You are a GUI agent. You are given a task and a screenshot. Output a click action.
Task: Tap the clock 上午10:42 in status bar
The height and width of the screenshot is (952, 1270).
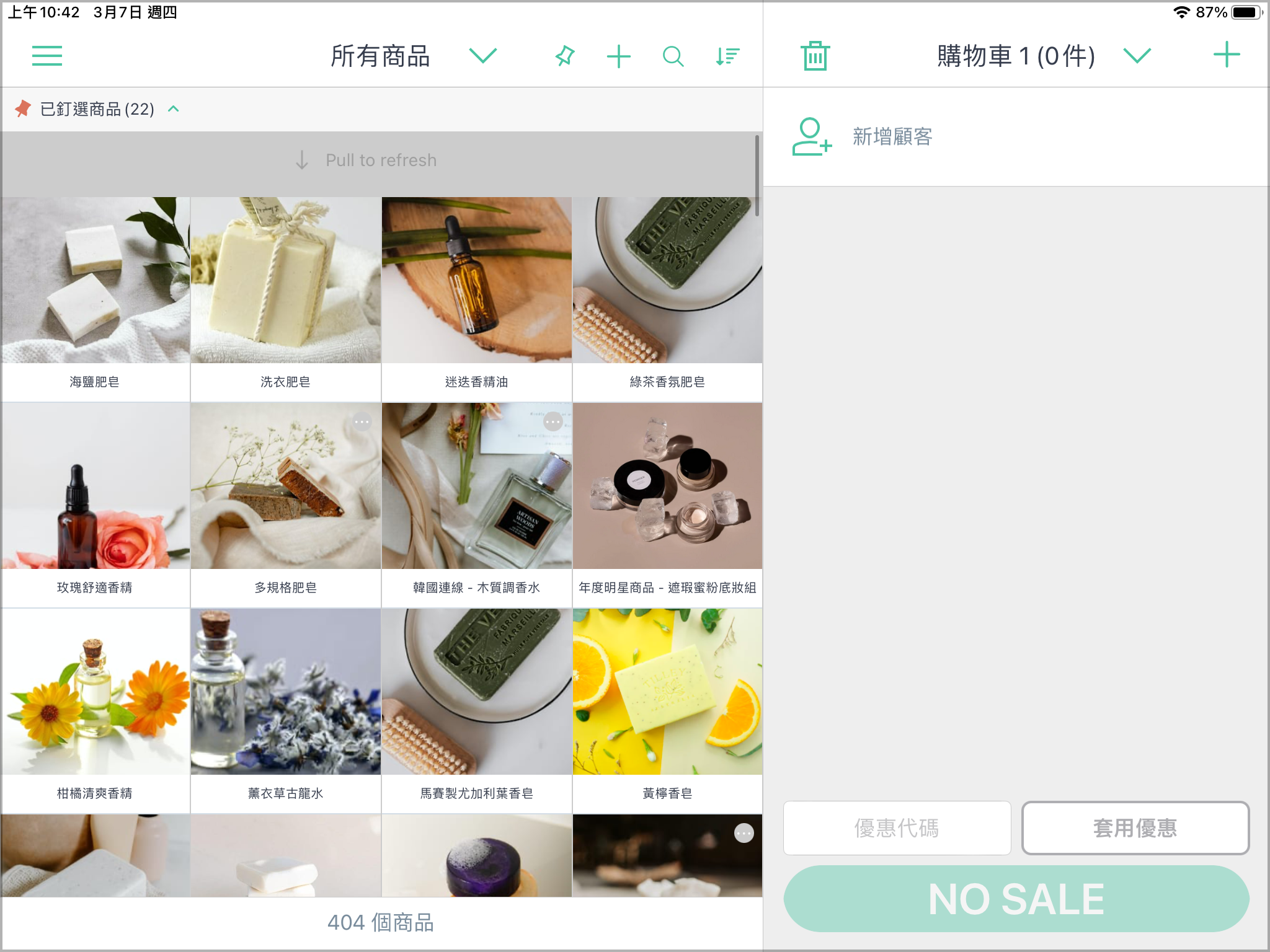(x=43, y=12)
